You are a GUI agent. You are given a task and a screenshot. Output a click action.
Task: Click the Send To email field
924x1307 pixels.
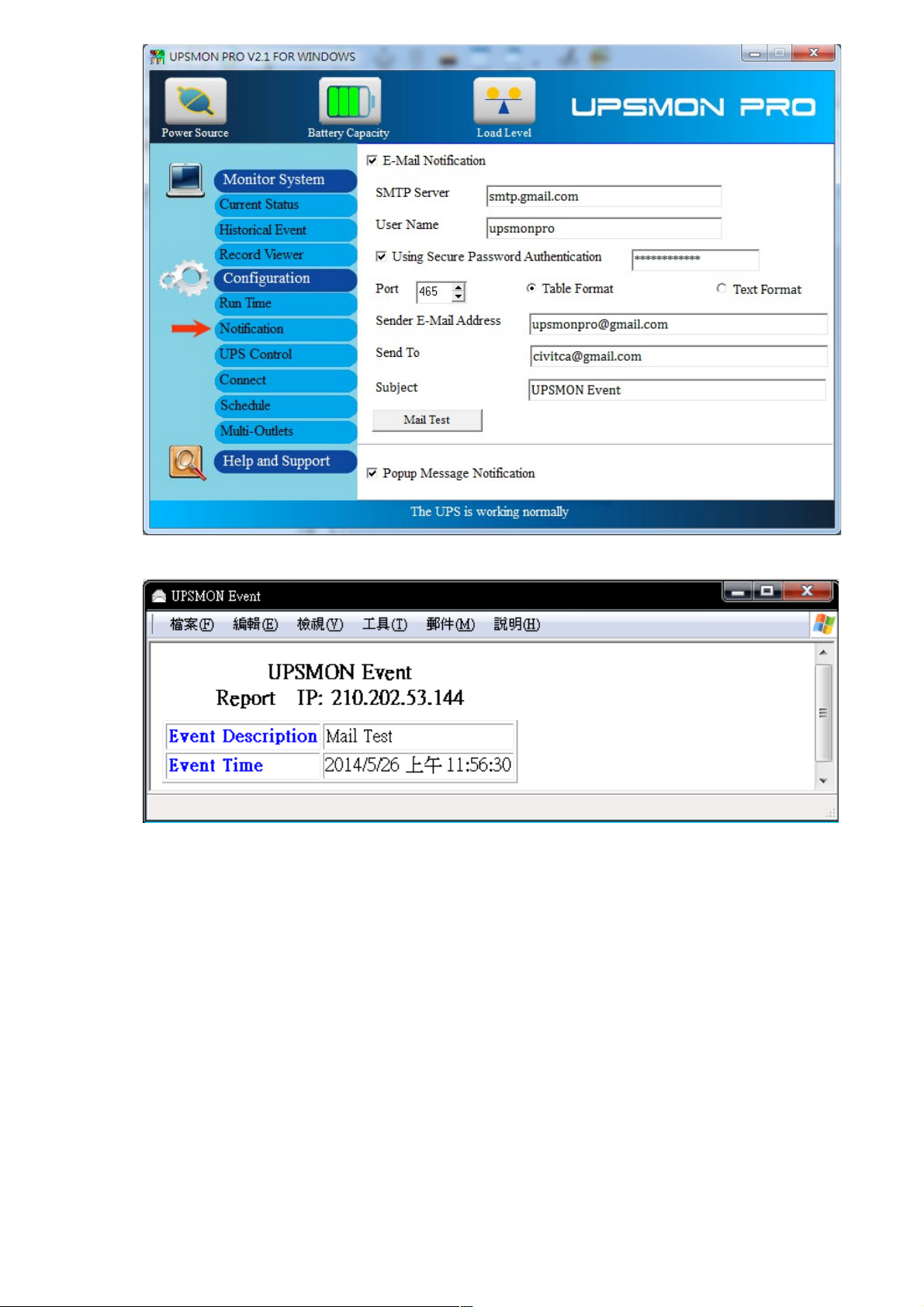click(679, 356)
